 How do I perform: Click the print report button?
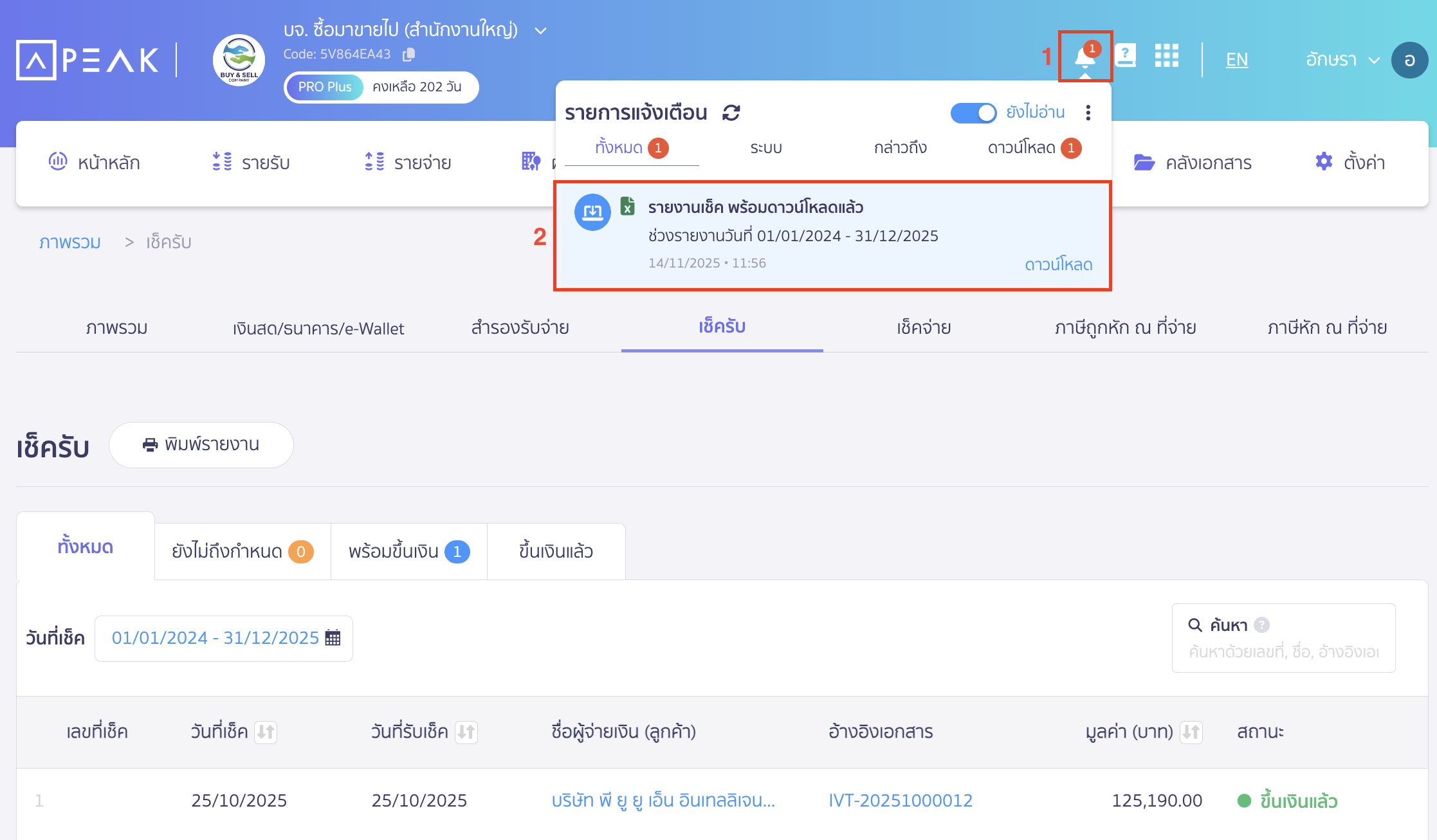tap(201, 444)
